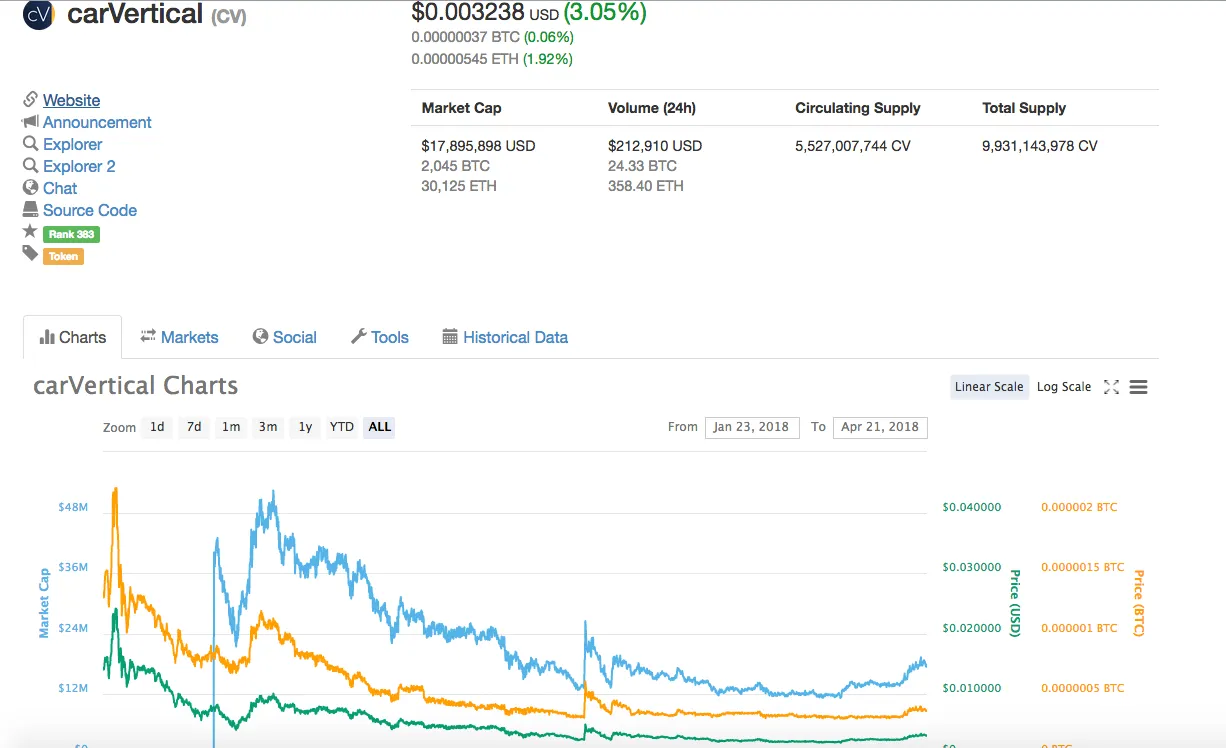1226x748 pixels.
Task: Switch to the Charts tab
Action: (x=72, y=337)
